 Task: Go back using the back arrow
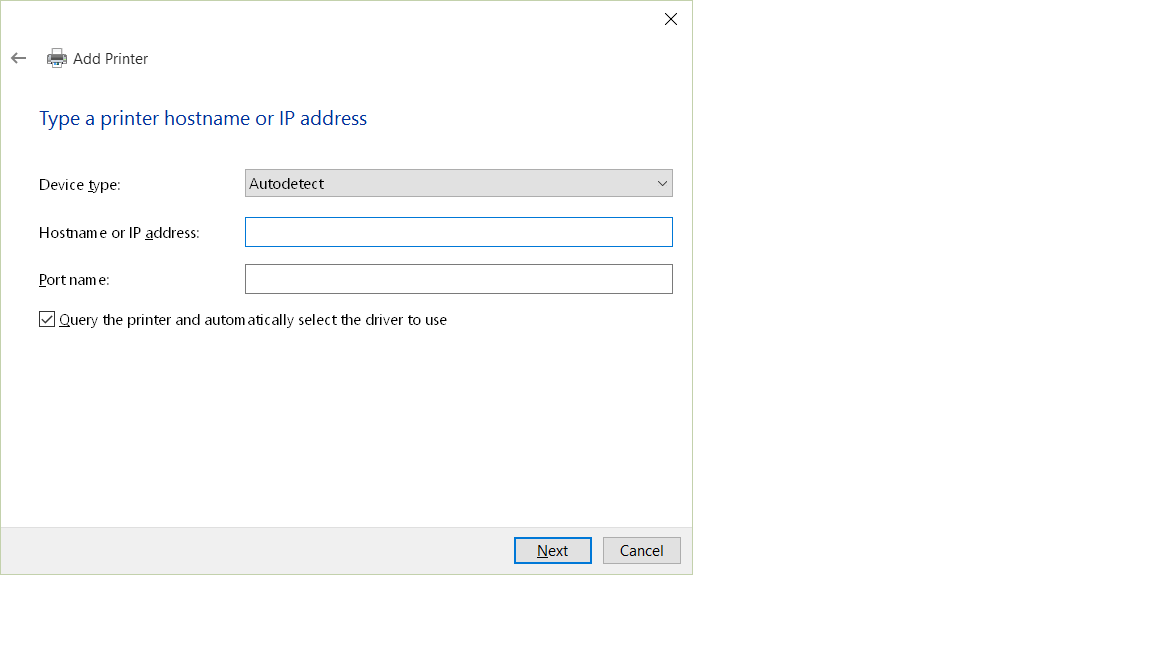coord(18,58)
